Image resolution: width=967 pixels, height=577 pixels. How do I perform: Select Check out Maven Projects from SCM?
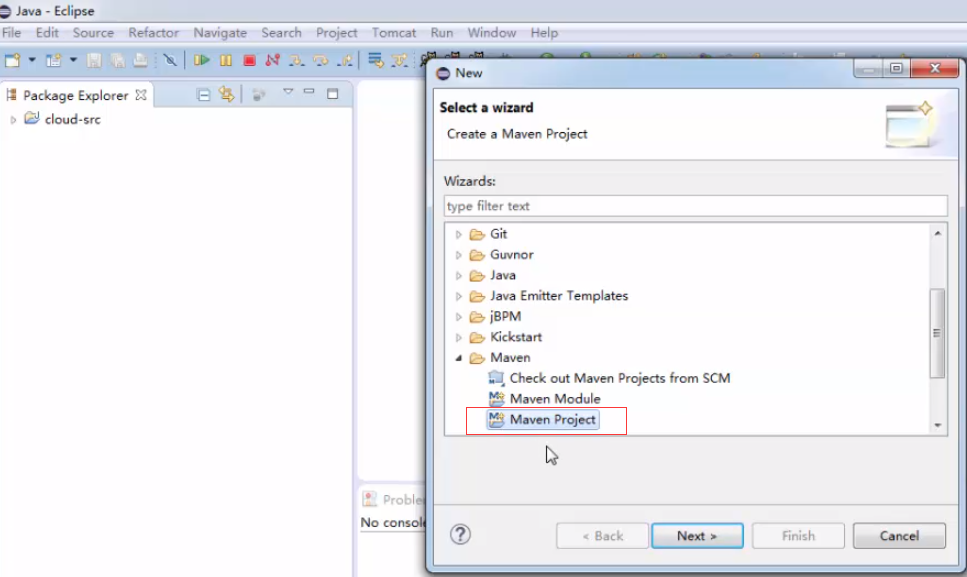[620, 378]
